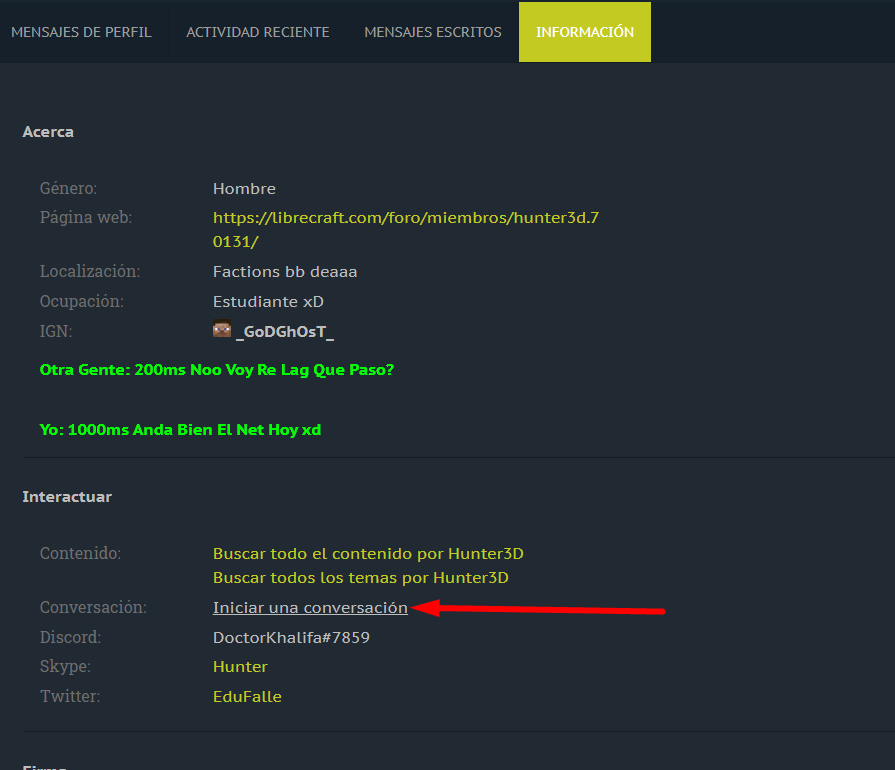Screen dimensions: 895x770
Task: Click the Contenido label
Action: (x=80, y=553)
